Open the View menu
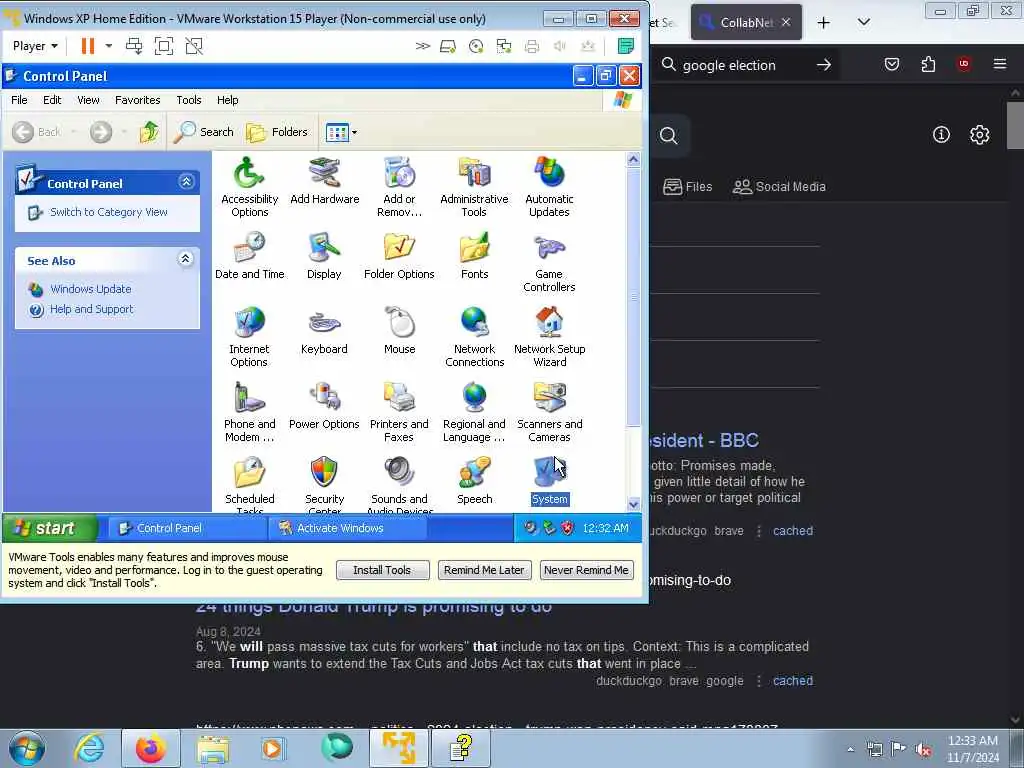The image size is (1024, 768). (88, 100)
